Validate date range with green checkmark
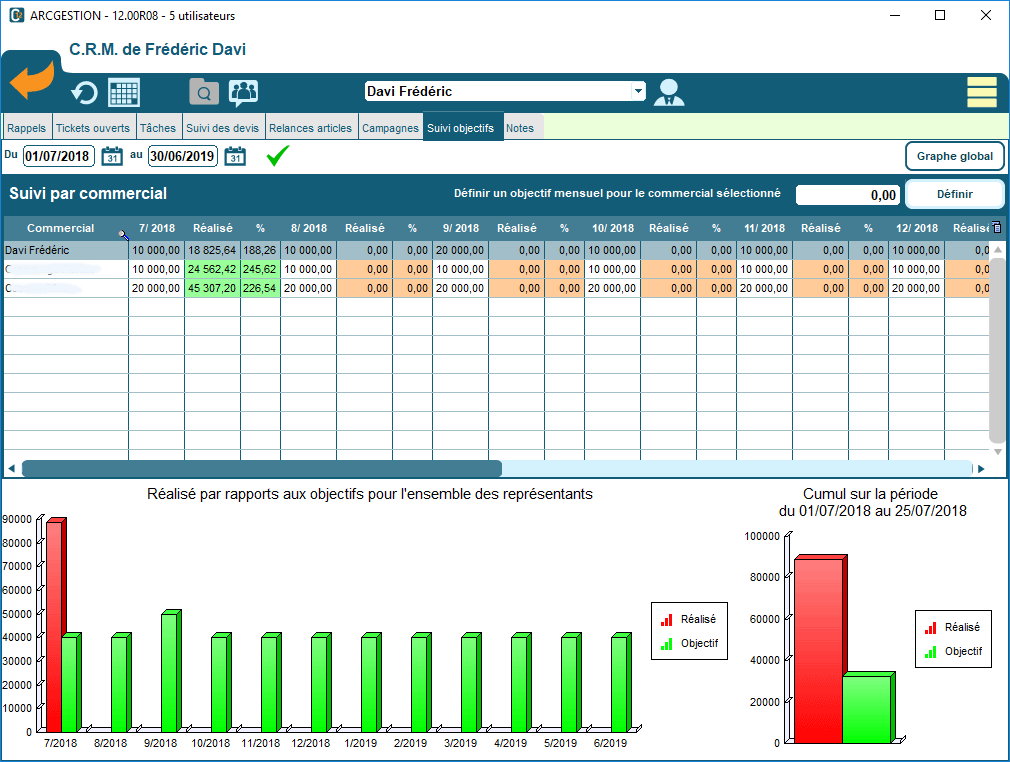 278,156
